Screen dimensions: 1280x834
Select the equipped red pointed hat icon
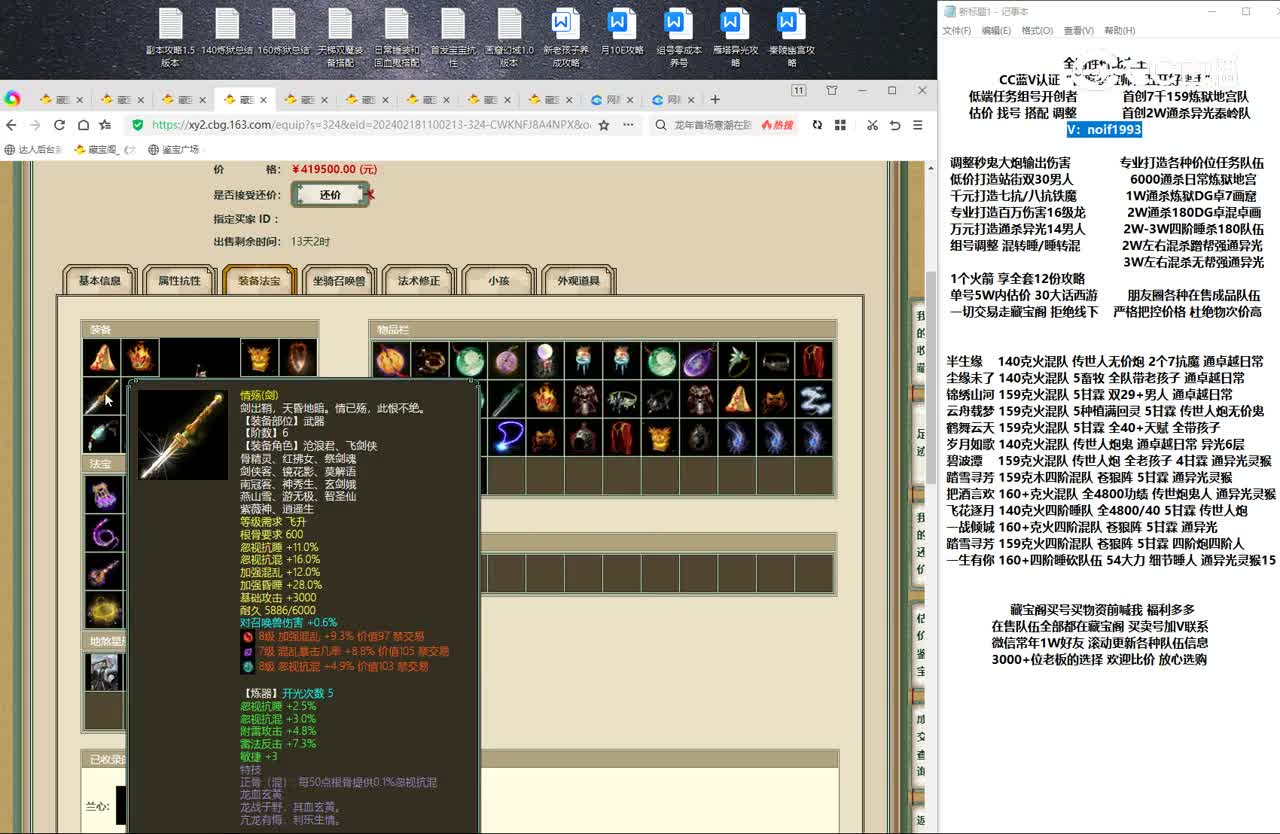102,357
